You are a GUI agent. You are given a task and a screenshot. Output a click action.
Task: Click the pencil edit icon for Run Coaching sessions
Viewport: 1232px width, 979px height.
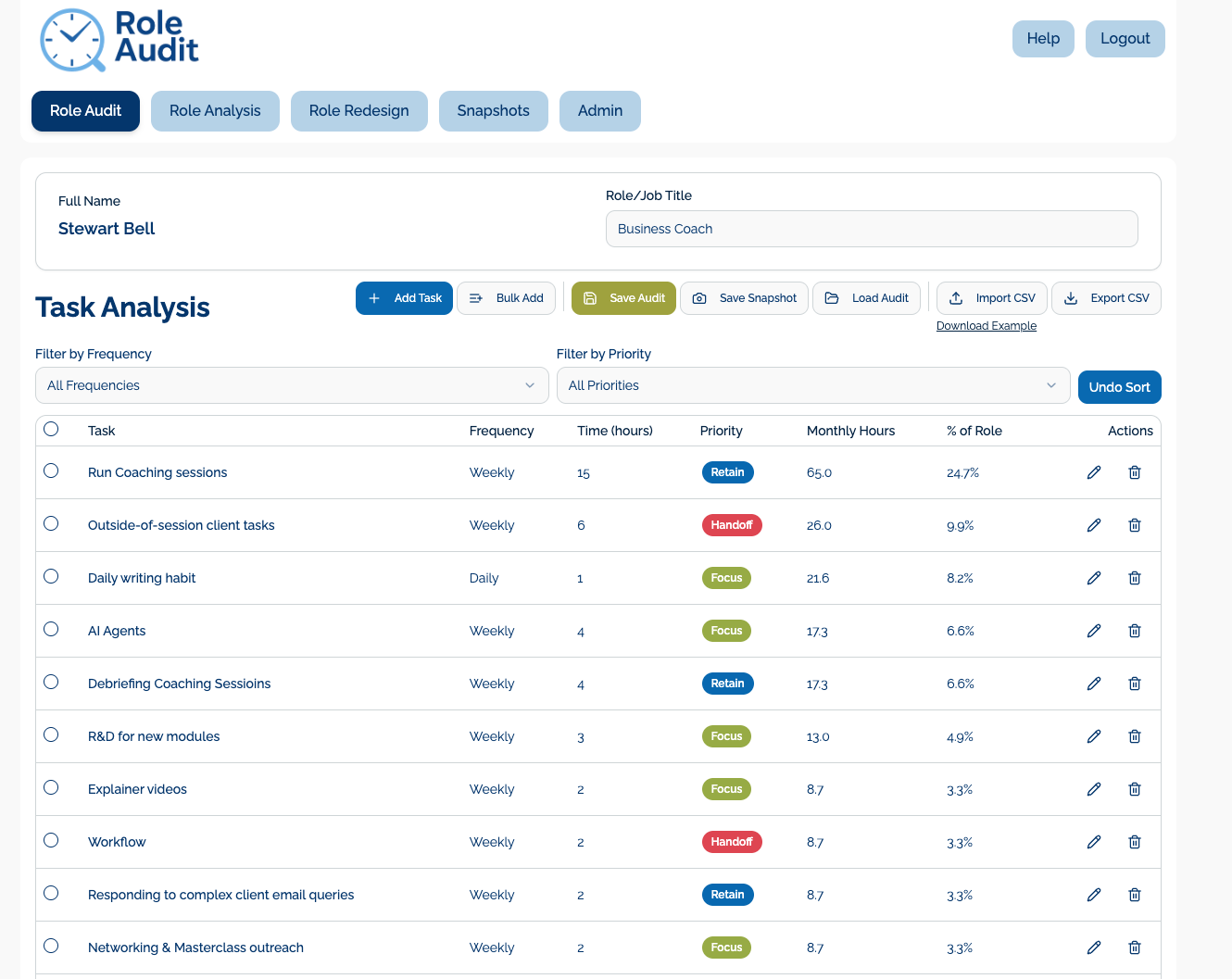[x=1094, y=472]
